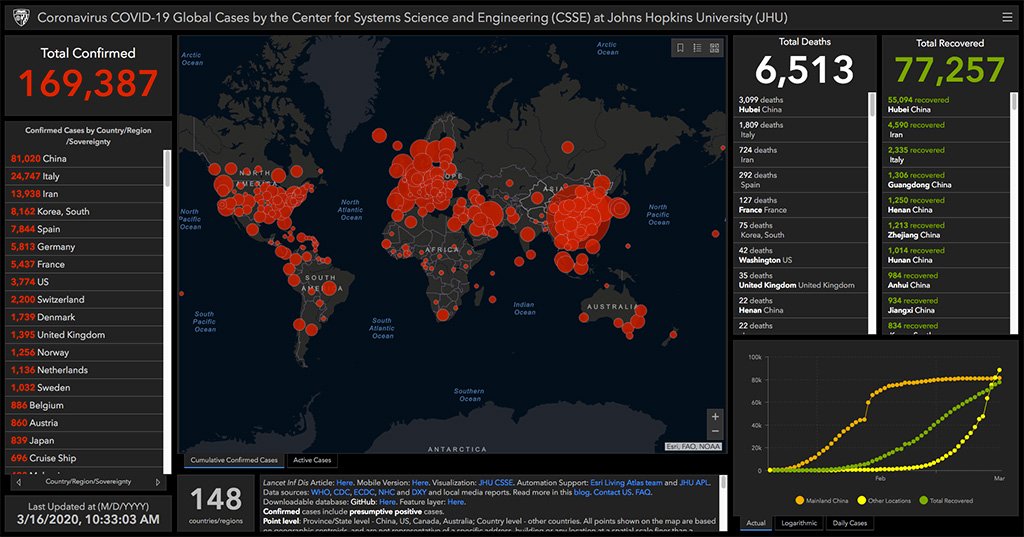Select 839 Japan row
The width and height of the screenshot is (1024, 537).
[84, 441]
